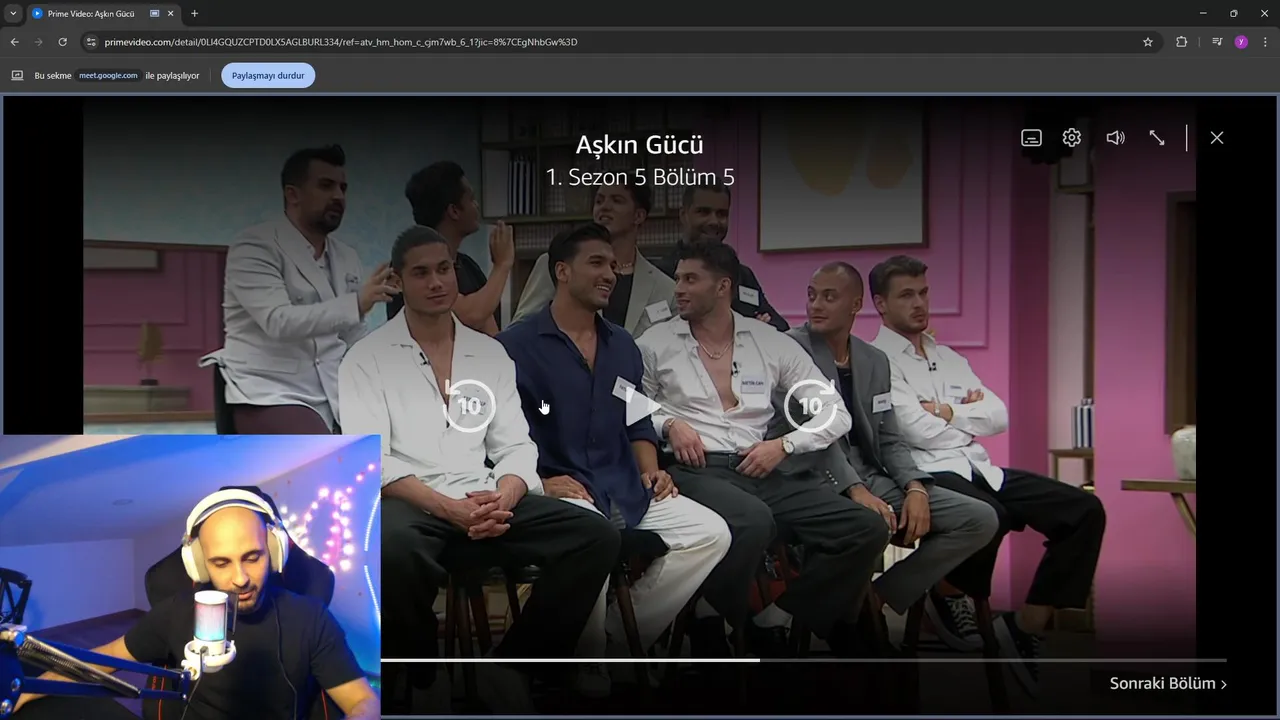Focus the primevideo.com address bar
1280x720 pixels.
tap(340, 42)
